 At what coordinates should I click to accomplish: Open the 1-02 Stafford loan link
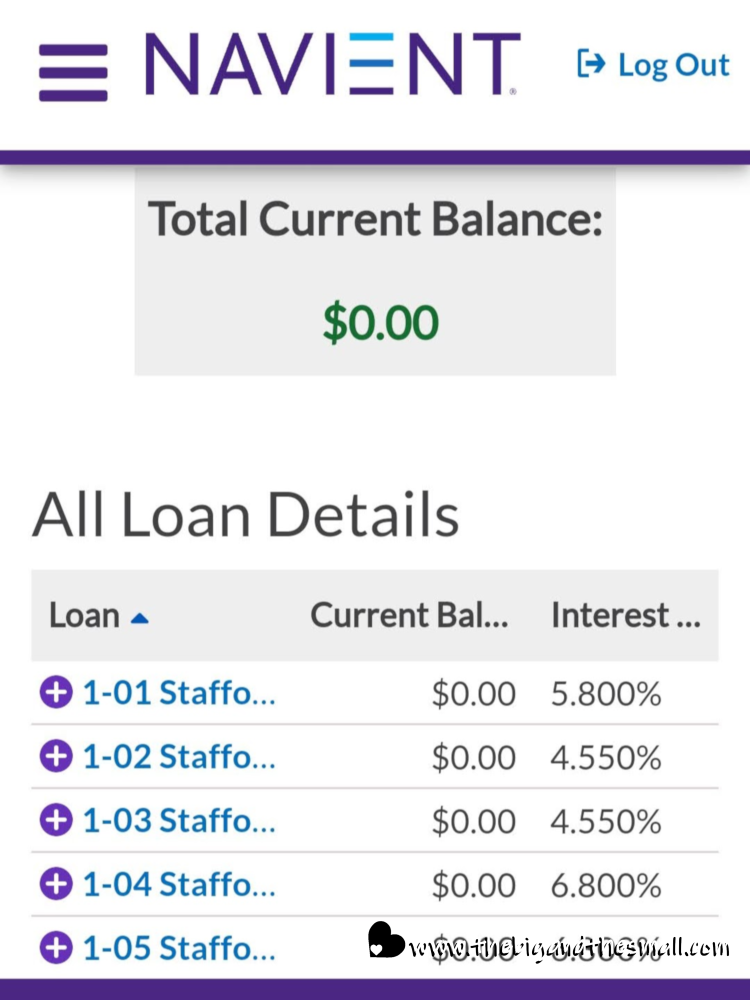coord(178,756)
